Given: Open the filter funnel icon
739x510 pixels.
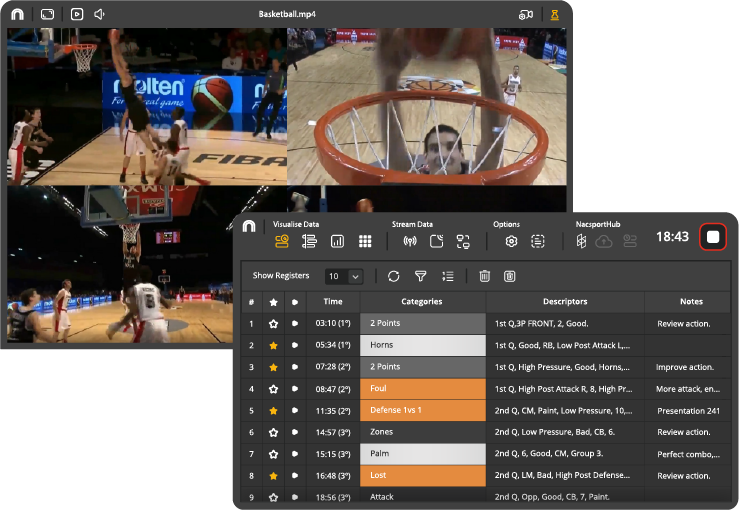Looking at the screenshot, I should coord(420,276).
